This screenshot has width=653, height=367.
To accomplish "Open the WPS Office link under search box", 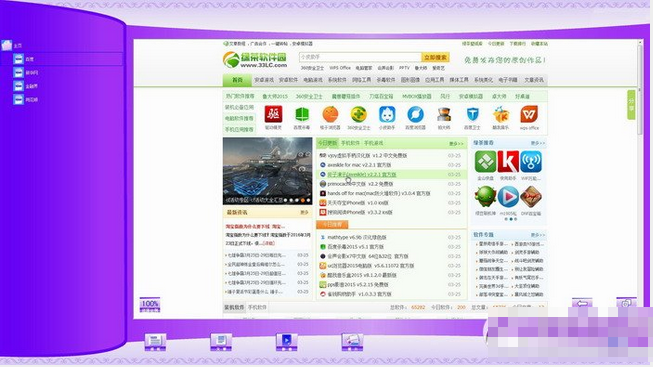I will point(340,68).
